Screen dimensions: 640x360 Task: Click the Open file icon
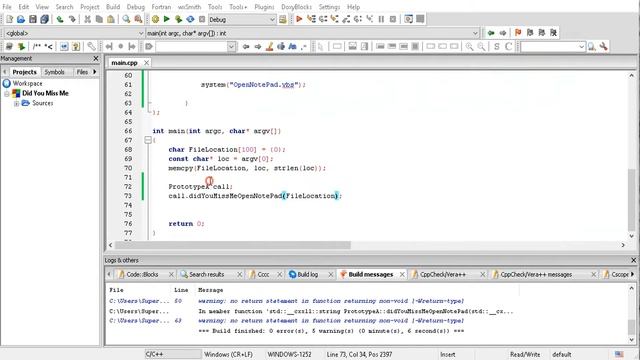pyautogui.click(x=21, y=19)
